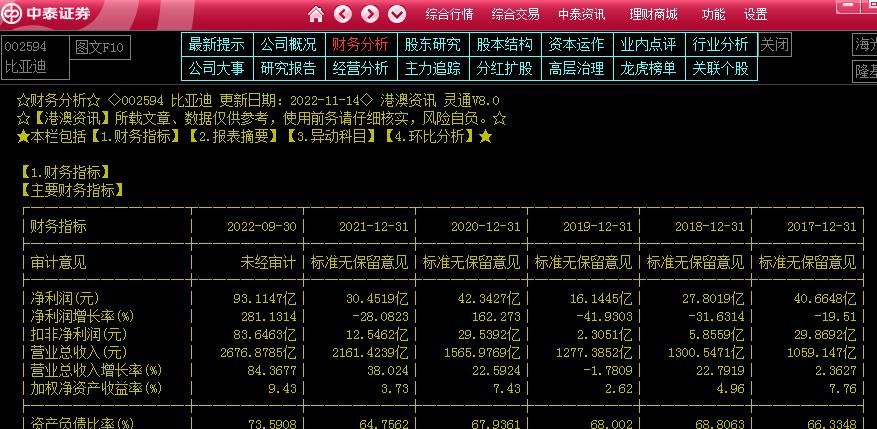Click the 关闭 button
The width and height of the screenshot is (877, 429).
[x=775, y=44]
